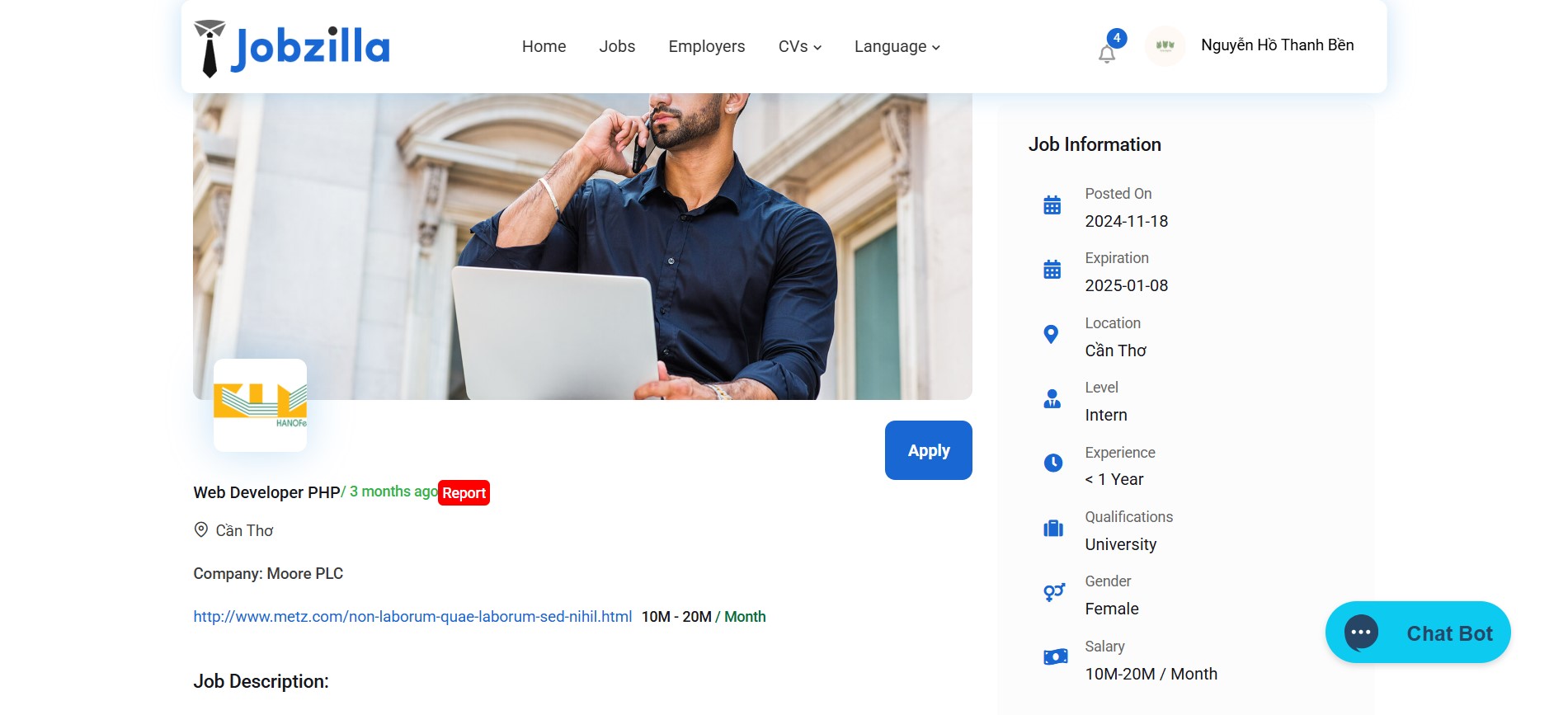Click the Expiration calendar icon

[x=1052, y=270]
